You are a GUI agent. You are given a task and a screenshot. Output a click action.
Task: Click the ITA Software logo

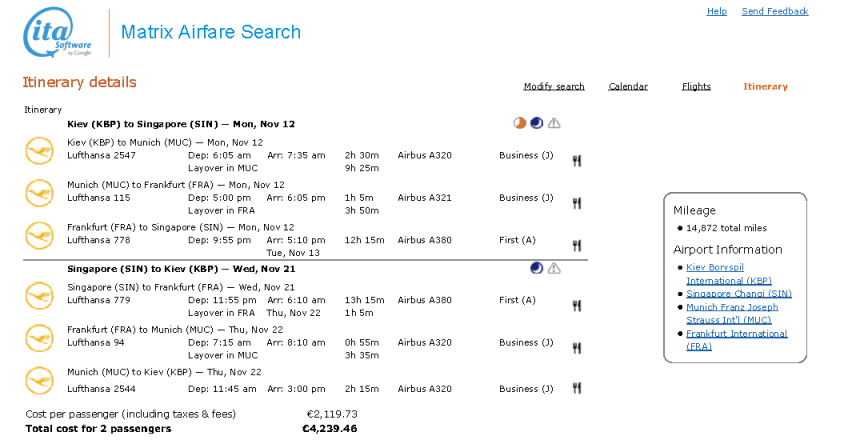57,33
